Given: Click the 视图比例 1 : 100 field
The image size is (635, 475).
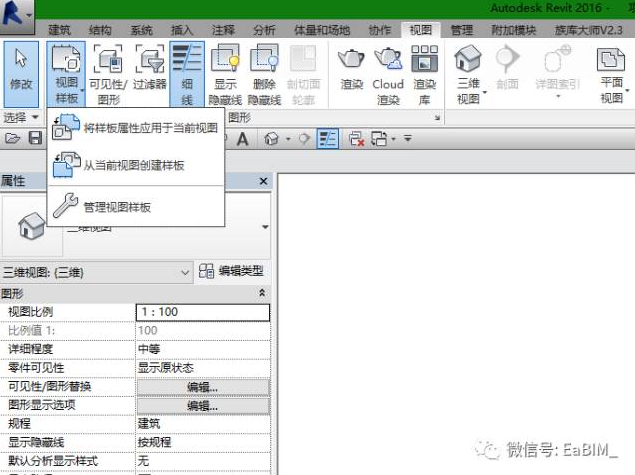Looking at the screenshot, I should point(202,312).
